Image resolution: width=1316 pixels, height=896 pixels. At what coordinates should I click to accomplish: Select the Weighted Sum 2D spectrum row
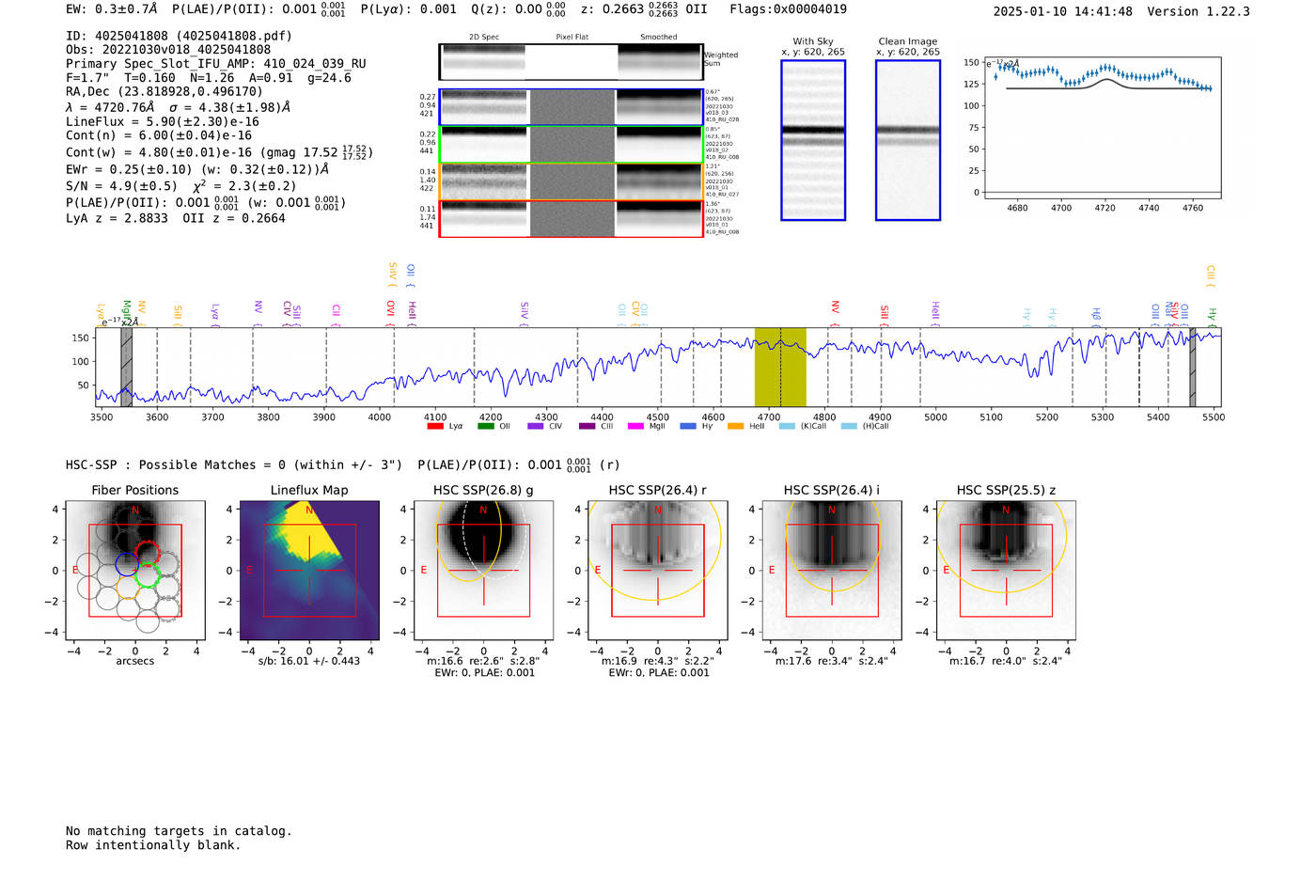(571, 62)
